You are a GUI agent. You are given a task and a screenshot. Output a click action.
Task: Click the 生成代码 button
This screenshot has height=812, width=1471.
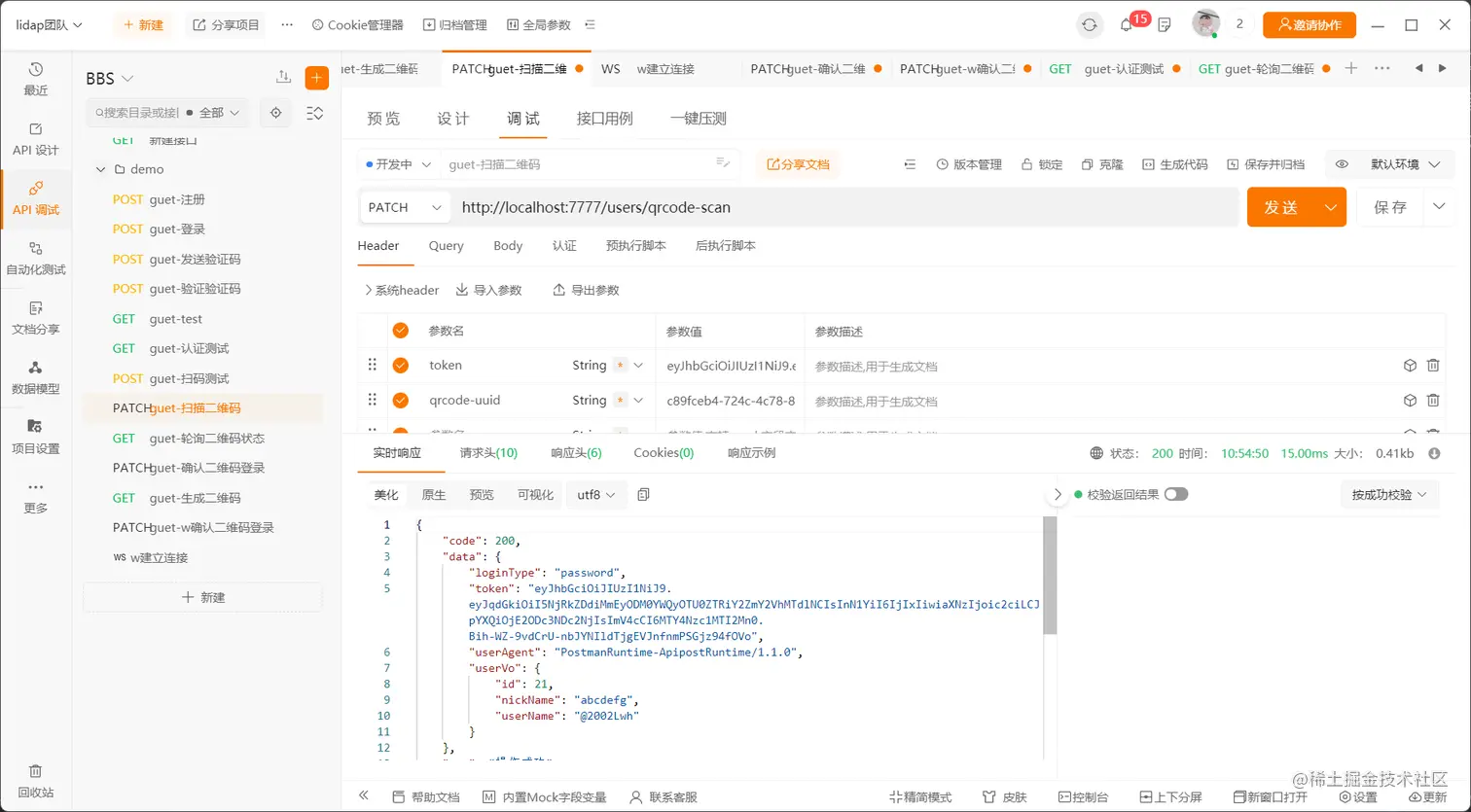coord(1175,164)
